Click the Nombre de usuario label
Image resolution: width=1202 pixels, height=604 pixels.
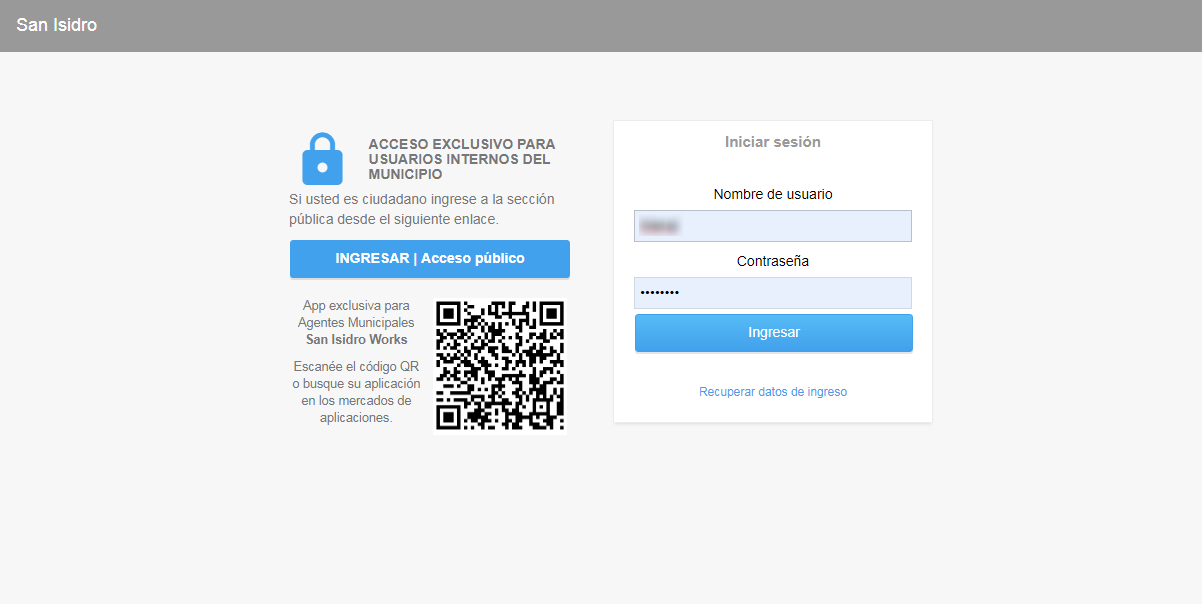(x=773, y=194)
